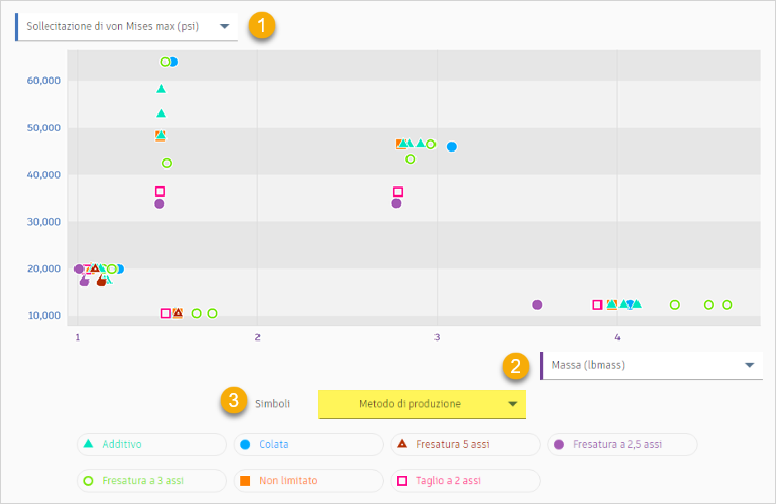Click the 60,000 y-axis label
The height and width of the screenshot is (504, 776).
tap(44, 81)
